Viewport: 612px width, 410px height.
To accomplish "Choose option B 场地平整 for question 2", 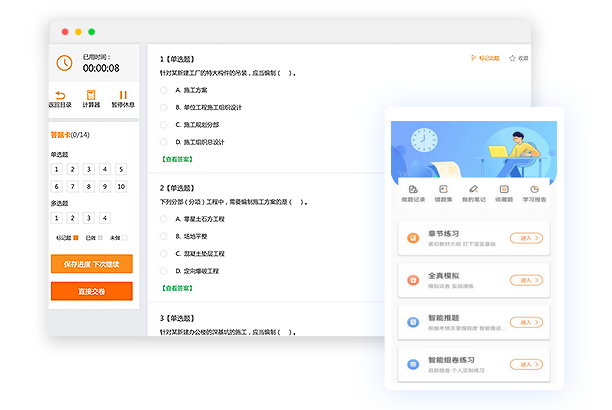I will pyautogui.click(x=164, y=236).
